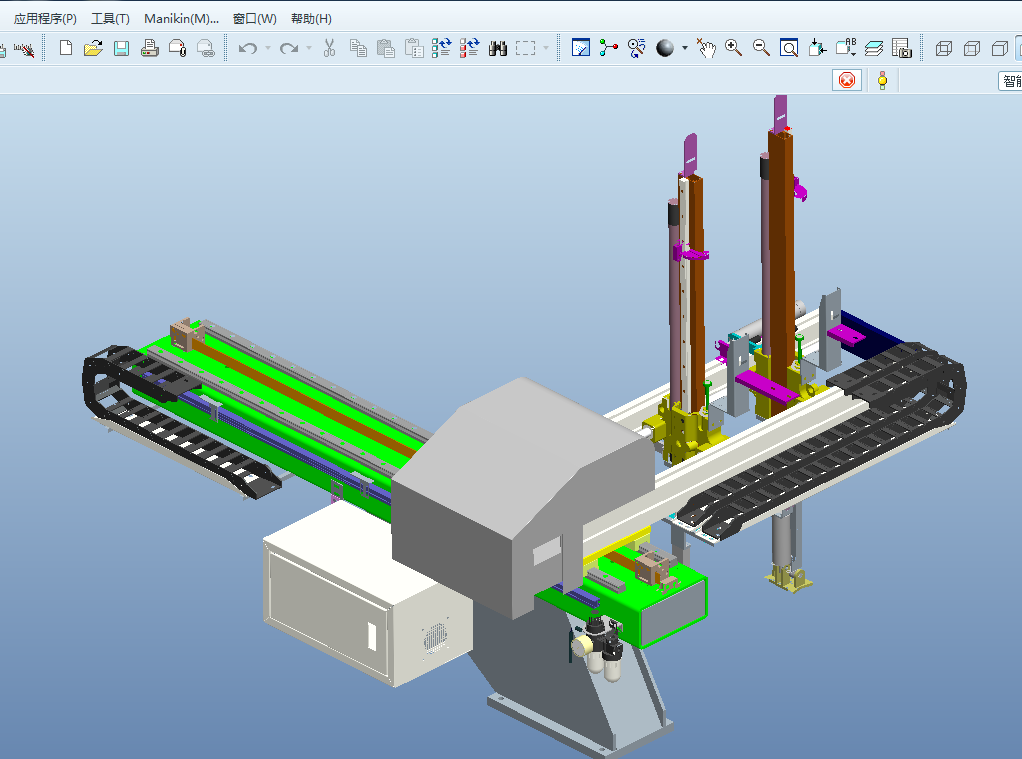Click the mail with attachment icon
This screenshot has width=1022, height=759.
click(x=177, y=48)
